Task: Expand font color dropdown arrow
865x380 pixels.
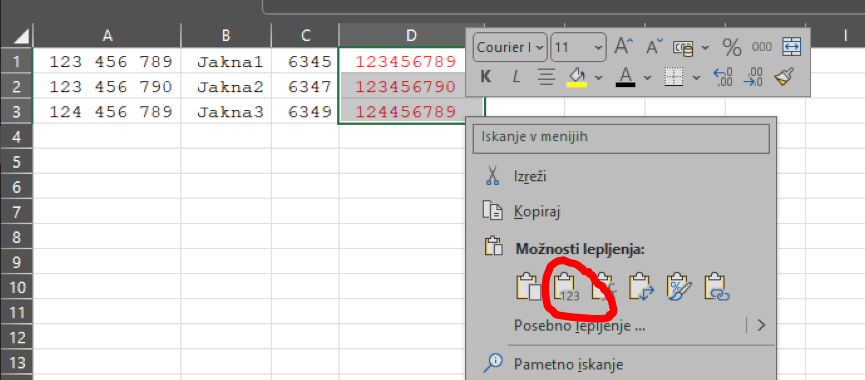Action: click(647, 77)
